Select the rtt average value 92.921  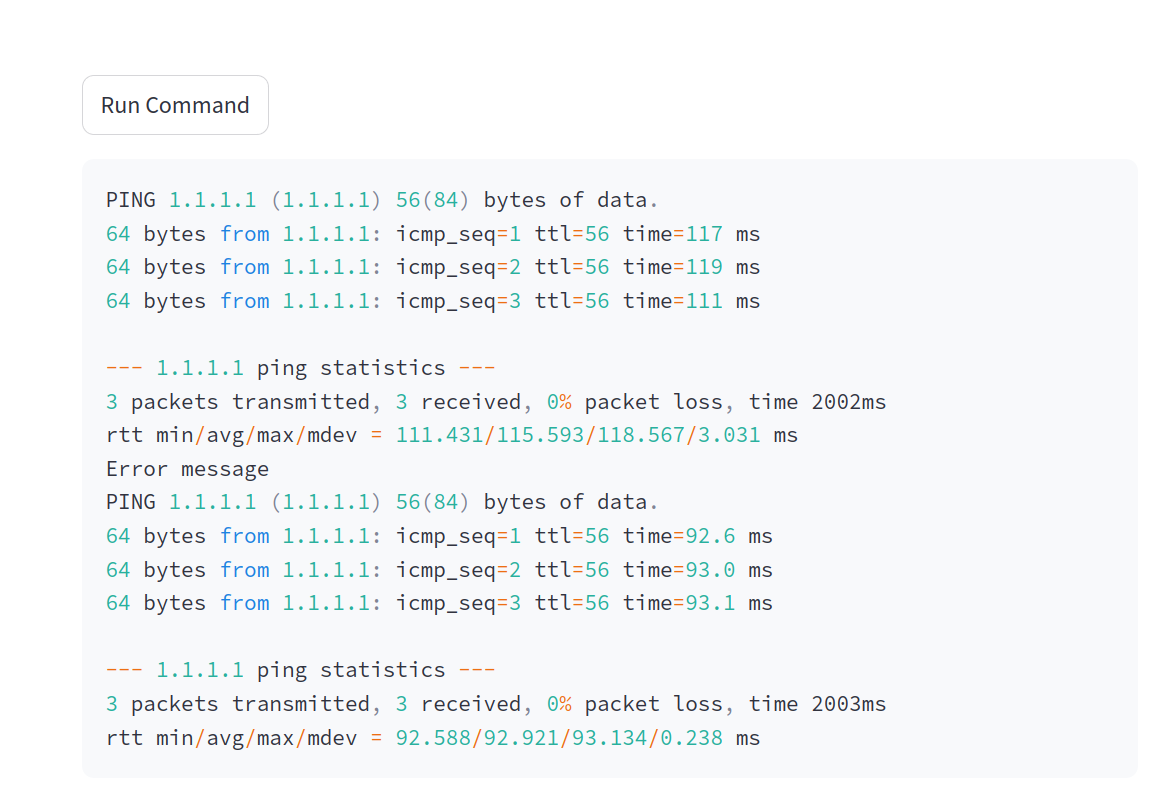click(x=521, y=737)
